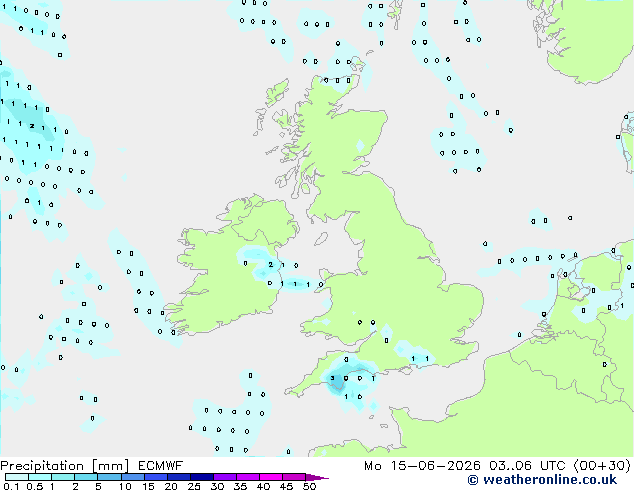Click the '50' legend value
Image resolution: width=634 pixels, height=490 pixels.
click(x=309, y=486)
